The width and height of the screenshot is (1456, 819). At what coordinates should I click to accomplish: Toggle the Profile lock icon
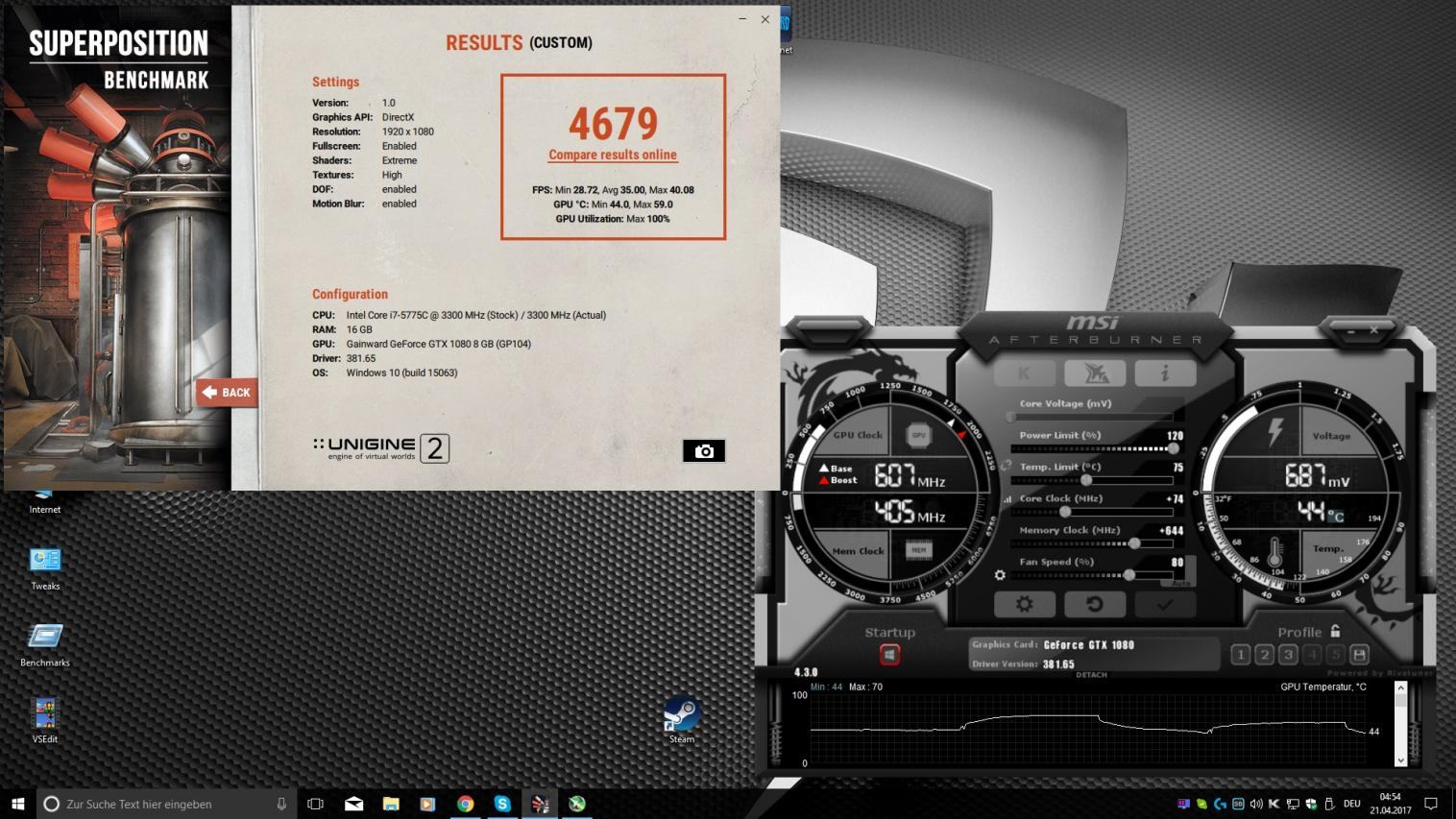(x=1335, y=631)
